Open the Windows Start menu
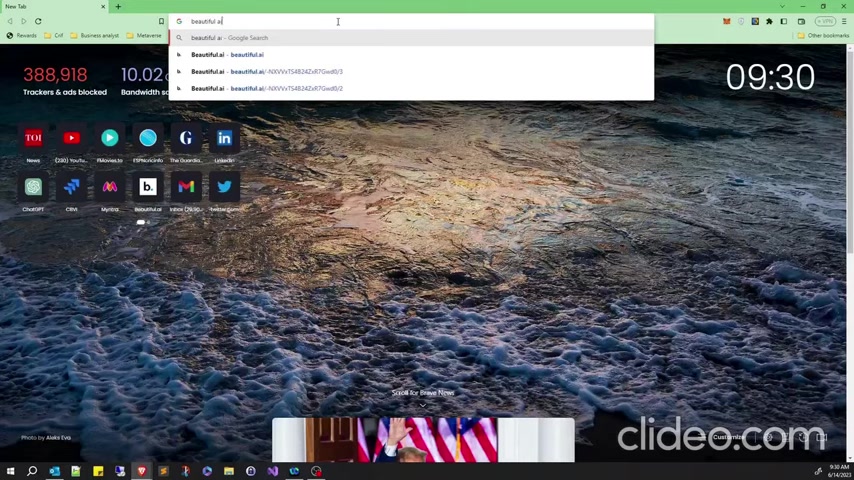The height and width of the screenshot is (480, 854). (10, 471)
